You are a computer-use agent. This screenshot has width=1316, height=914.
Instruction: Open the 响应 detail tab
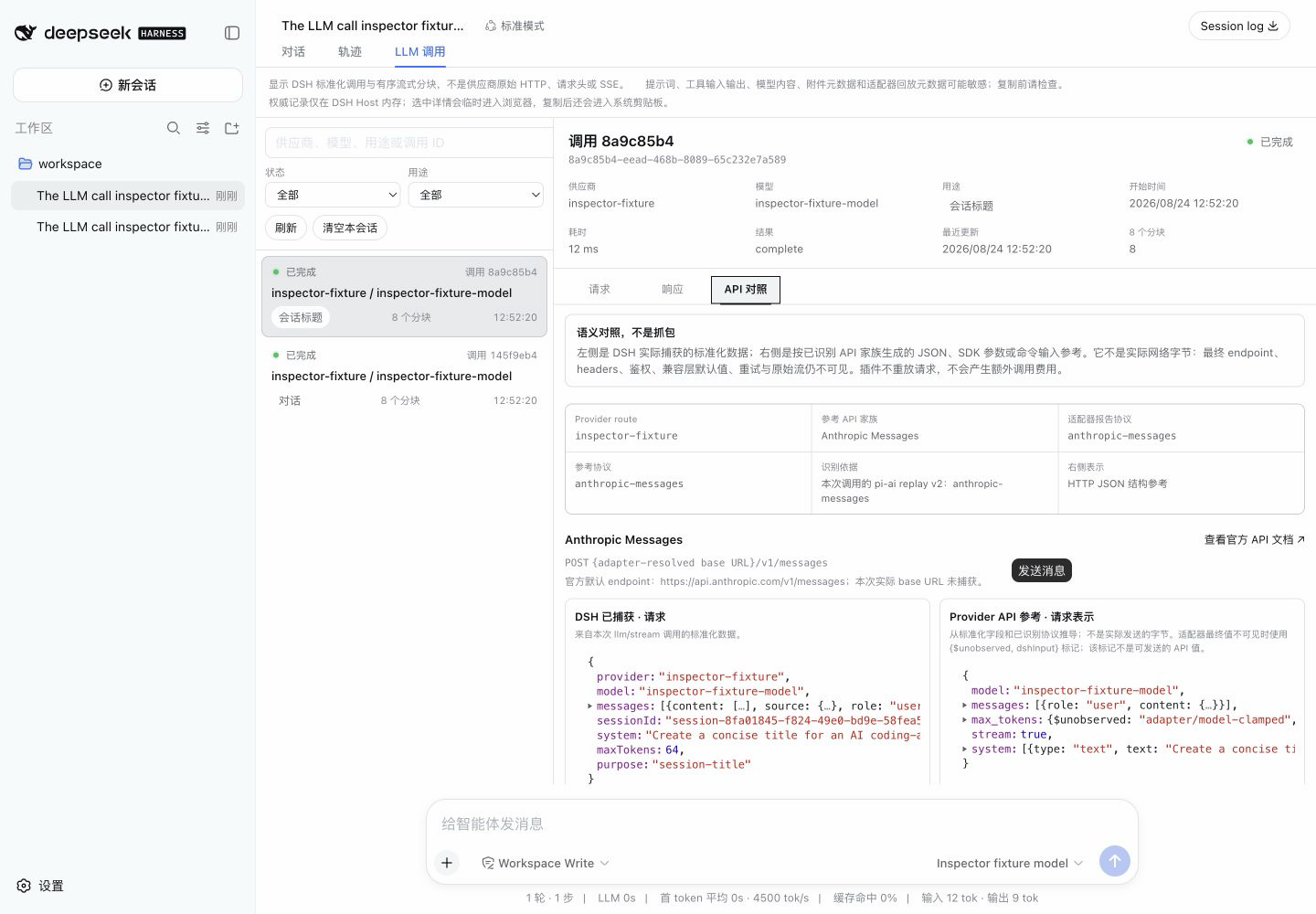point(673,290)
